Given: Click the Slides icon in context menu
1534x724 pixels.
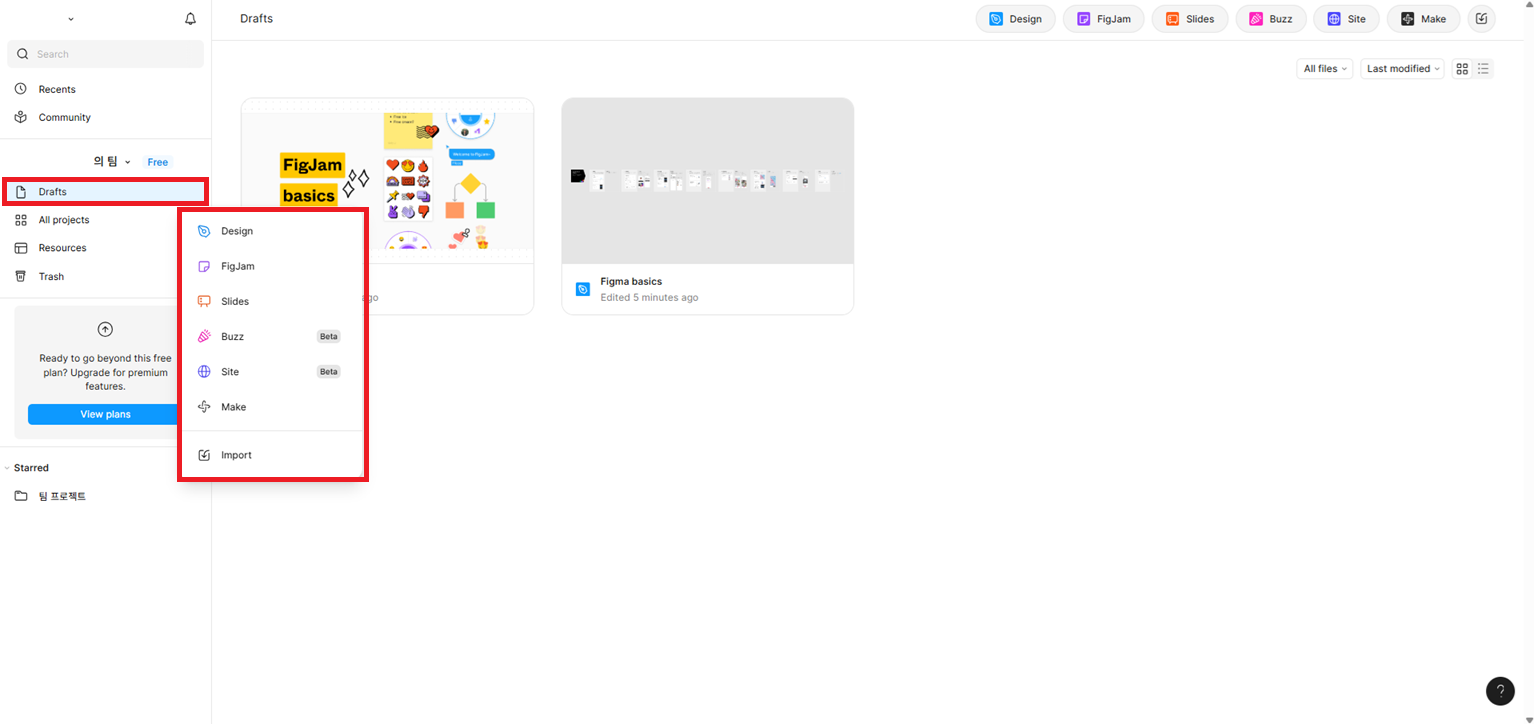Looking at the screenshot, I should 204,301.
